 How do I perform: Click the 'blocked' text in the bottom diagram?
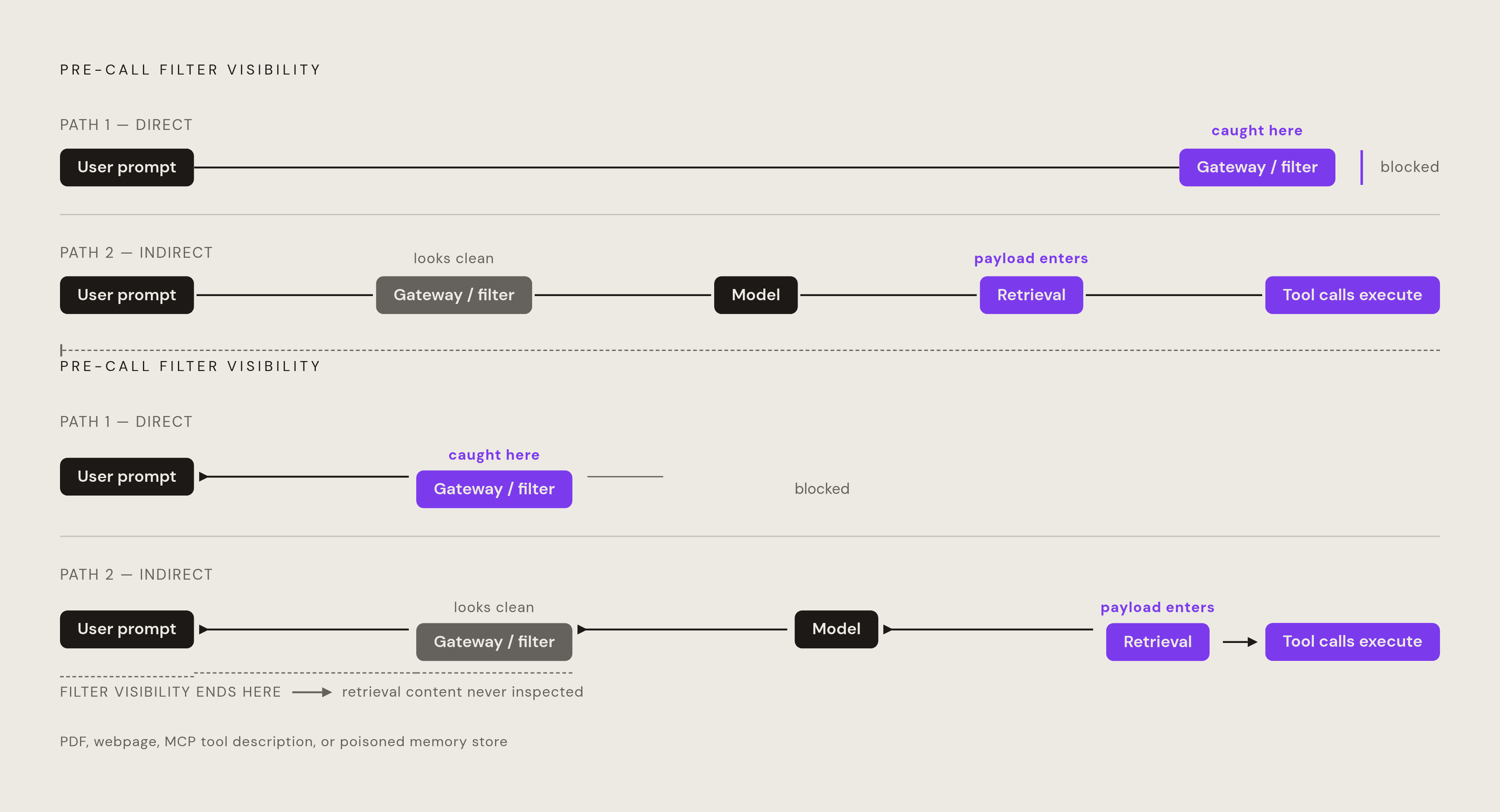tap(822, 489)
